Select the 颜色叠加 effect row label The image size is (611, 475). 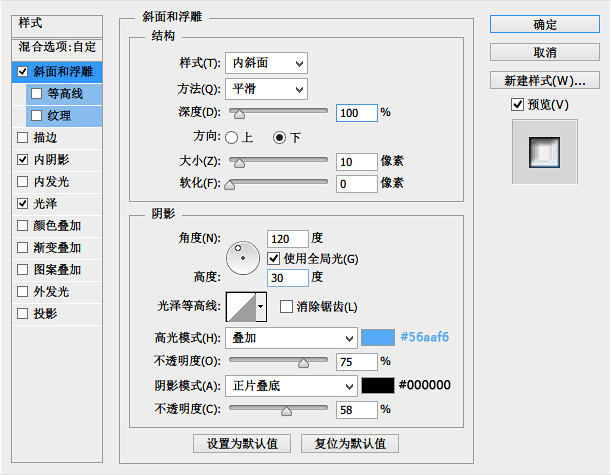[x=57, y=226]
